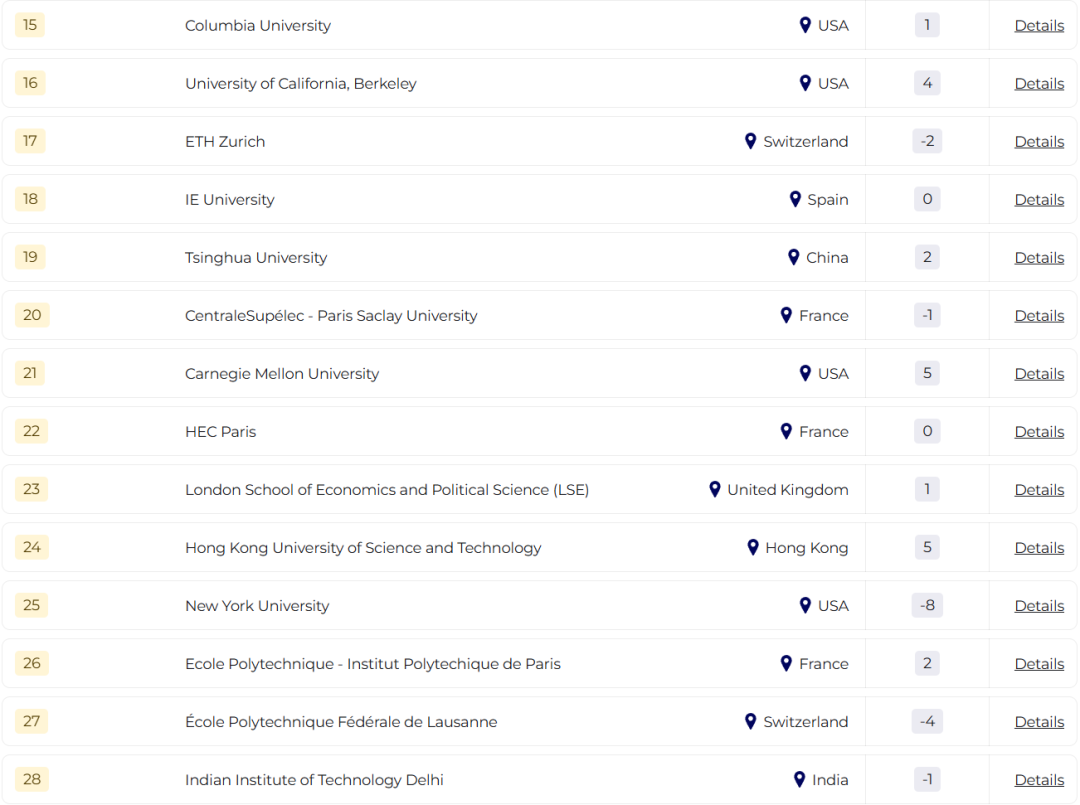The width and height of the screenshot is (1080, 805).
Task: Select Carnegie Mellon University name
Action: [282, 373]
